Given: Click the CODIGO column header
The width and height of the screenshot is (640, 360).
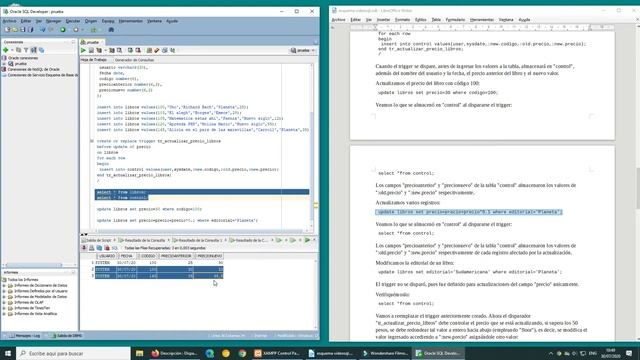Looking at the screenshot, I should point(148,256).
